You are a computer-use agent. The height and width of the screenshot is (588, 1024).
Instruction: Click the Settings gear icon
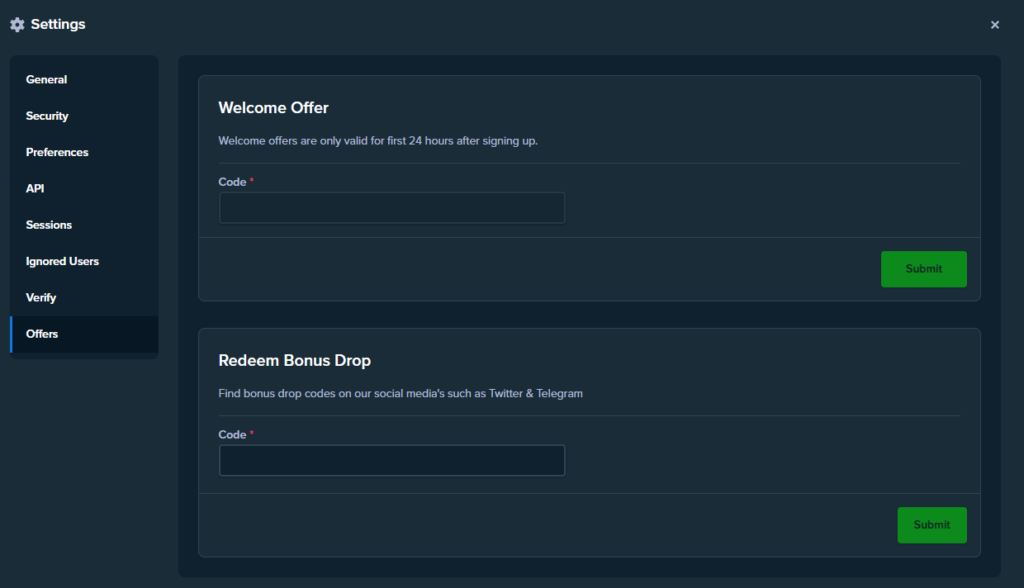coord(17,25)
